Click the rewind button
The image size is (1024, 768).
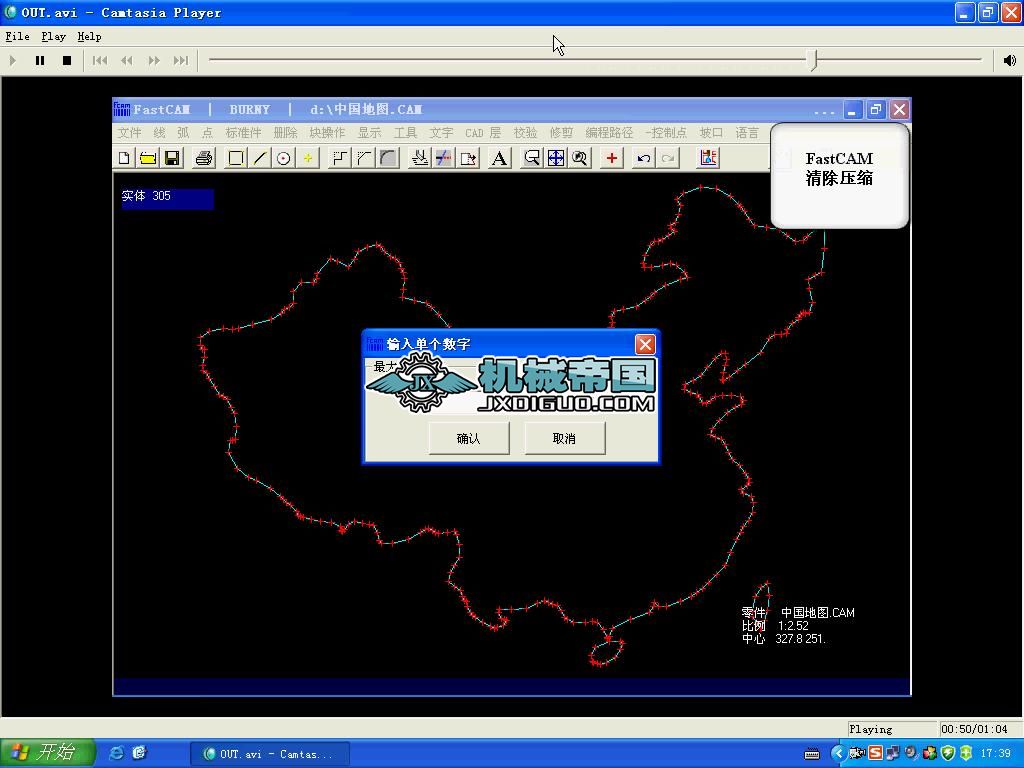coord(127,60)
